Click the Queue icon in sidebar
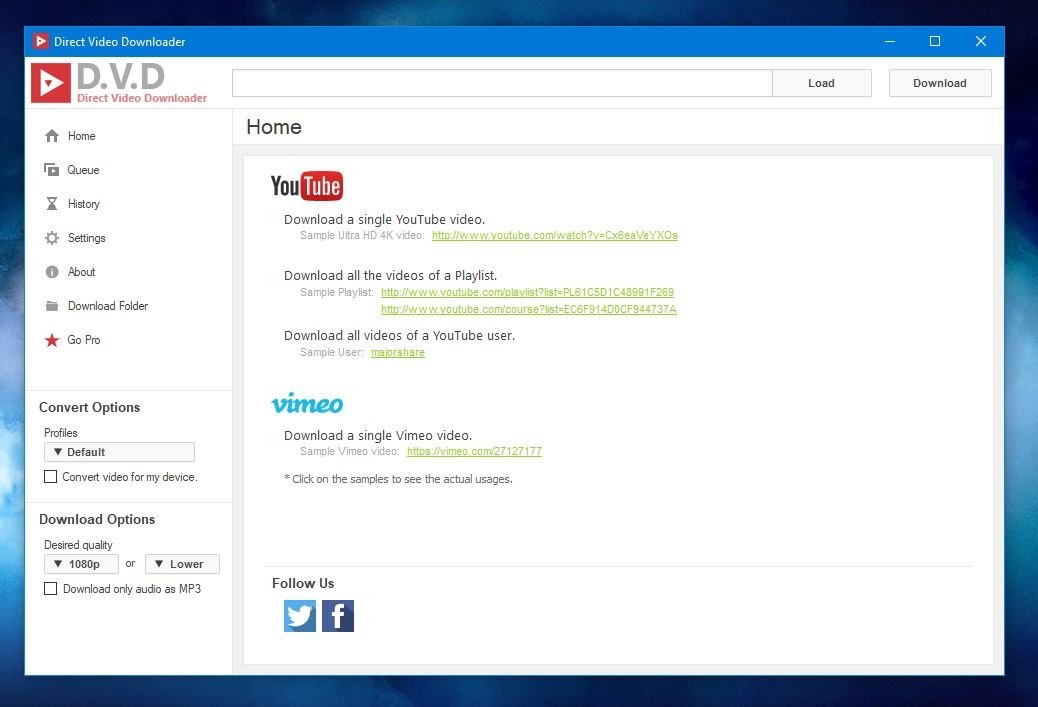 click(x=52, y=170)
